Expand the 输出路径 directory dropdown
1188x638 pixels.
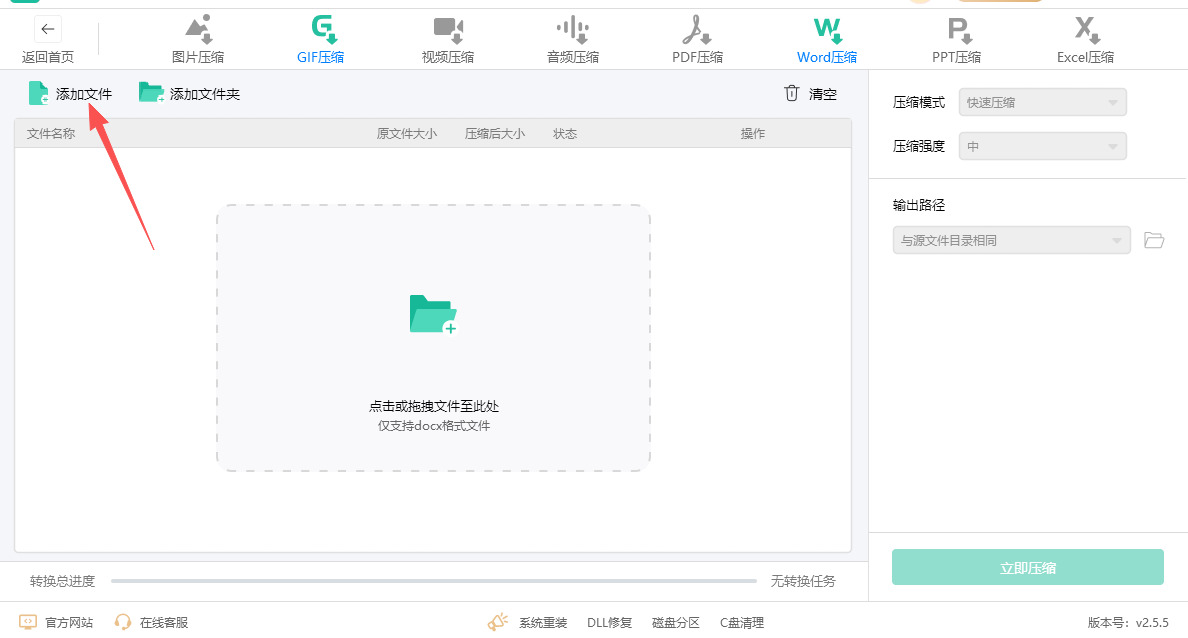coord(1011,240)
